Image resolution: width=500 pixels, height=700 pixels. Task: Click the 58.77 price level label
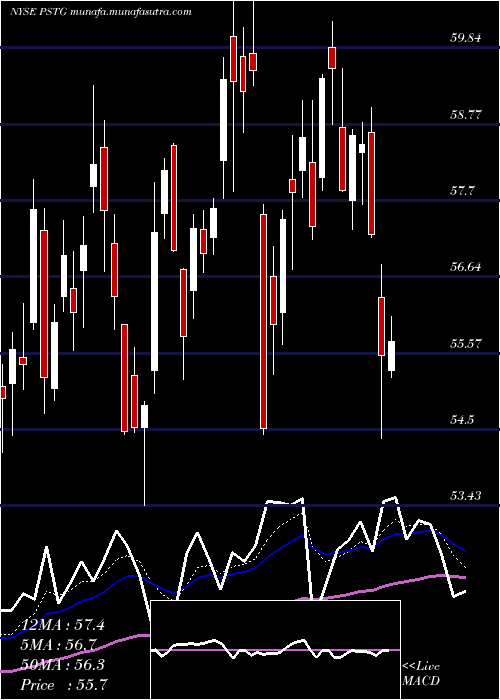point(466,115)
